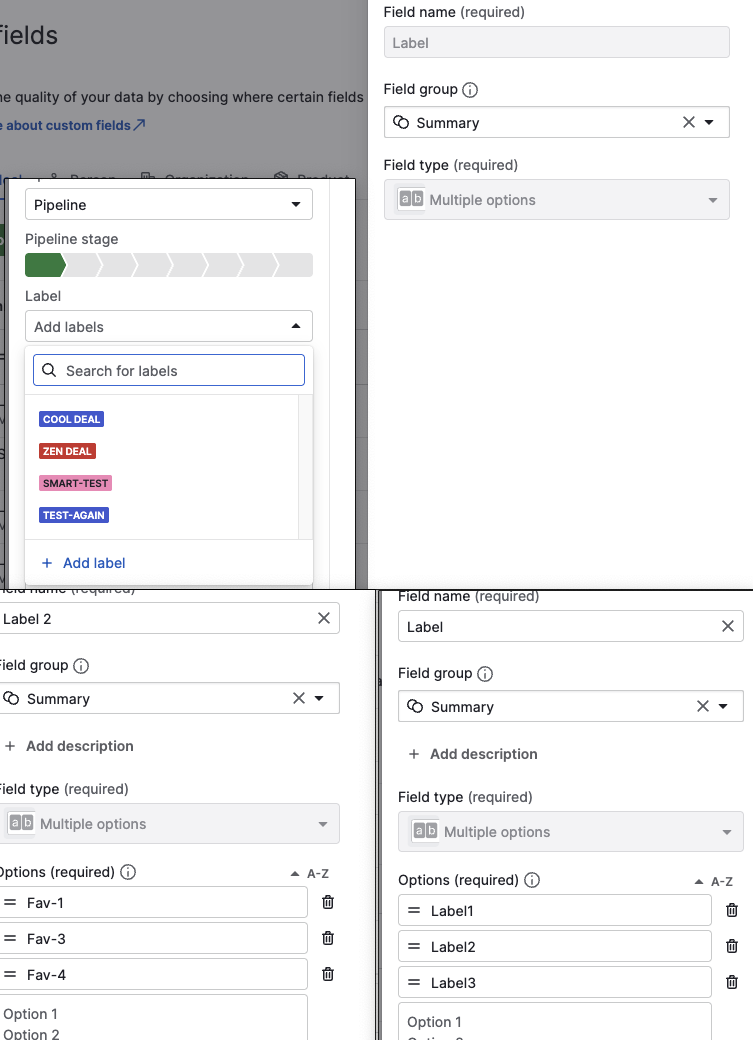Viewport: 753px width, 1040px height.
Task: Grab the drag handle beside Label1
Action: coord(414,911)
